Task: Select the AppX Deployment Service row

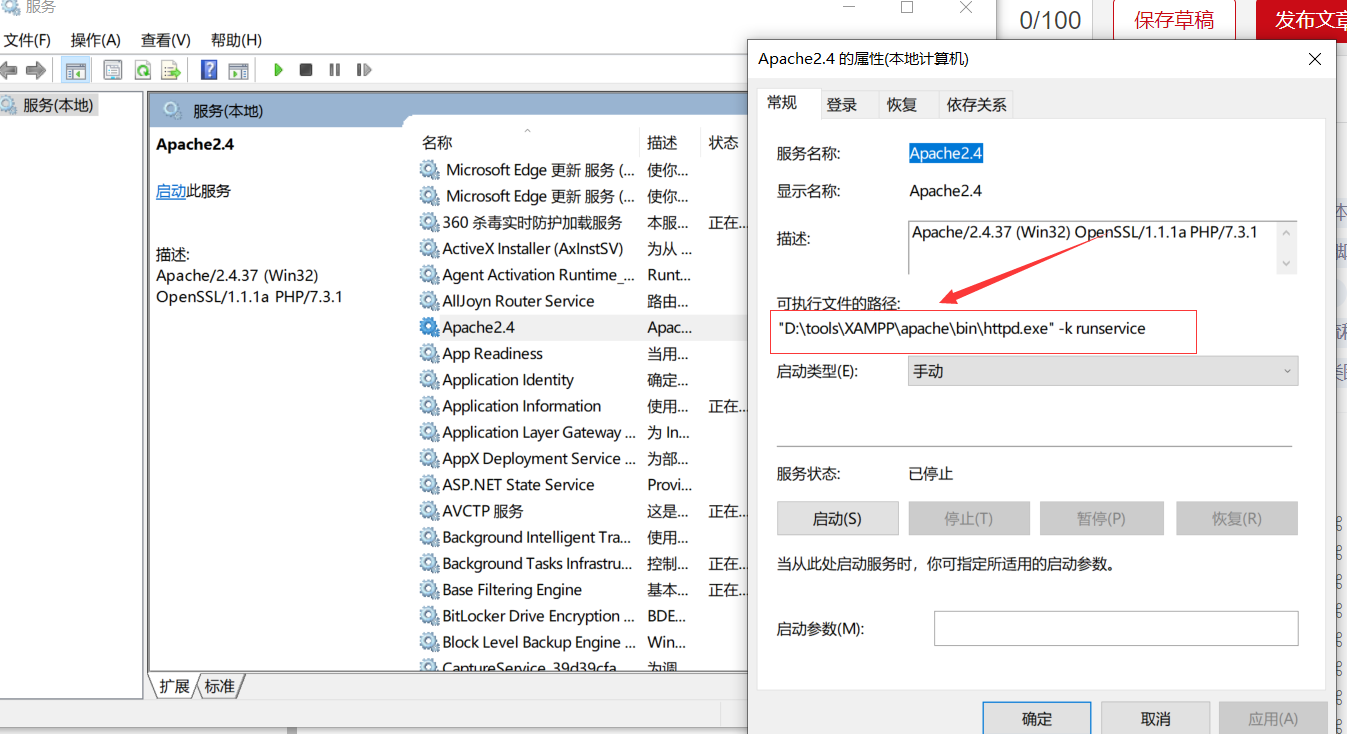Action: (582, 458)
